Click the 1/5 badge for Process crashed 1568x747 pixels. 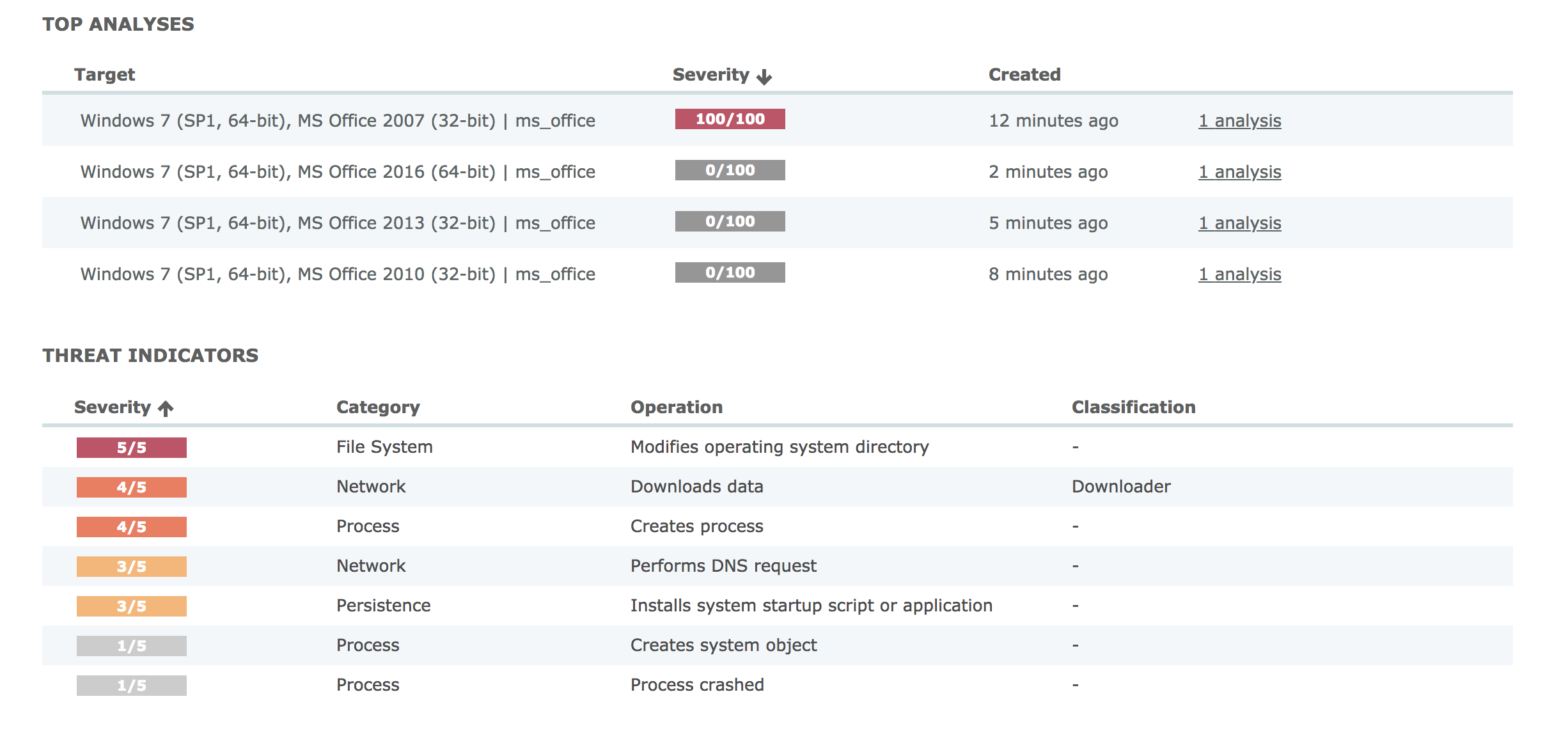click(x=132, y=686)
